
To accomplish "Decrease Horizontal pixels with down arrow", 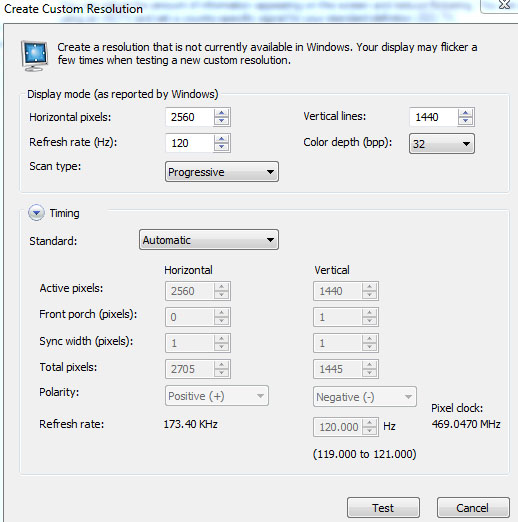I will 221,121.
